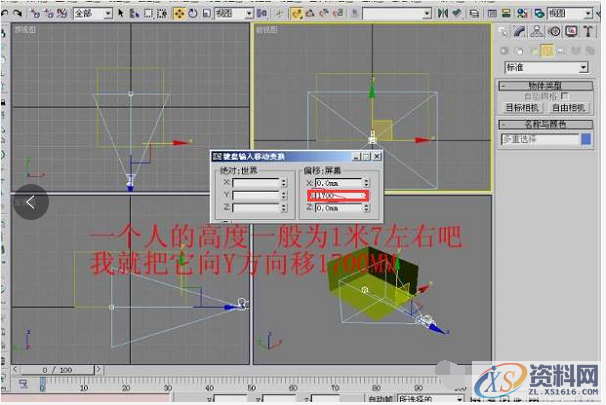Switch to the Modify command panel tab
The image size is (606, 405).
click(520, 31)
